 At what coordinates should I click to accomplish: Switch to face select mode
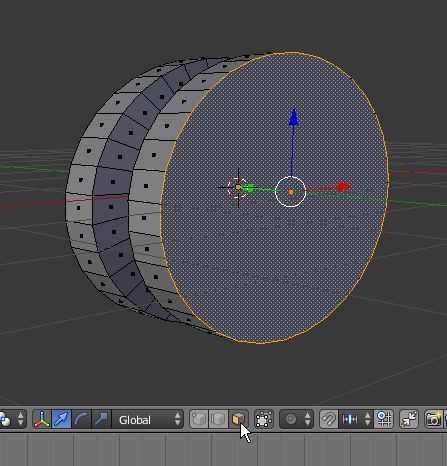[238, 419]
